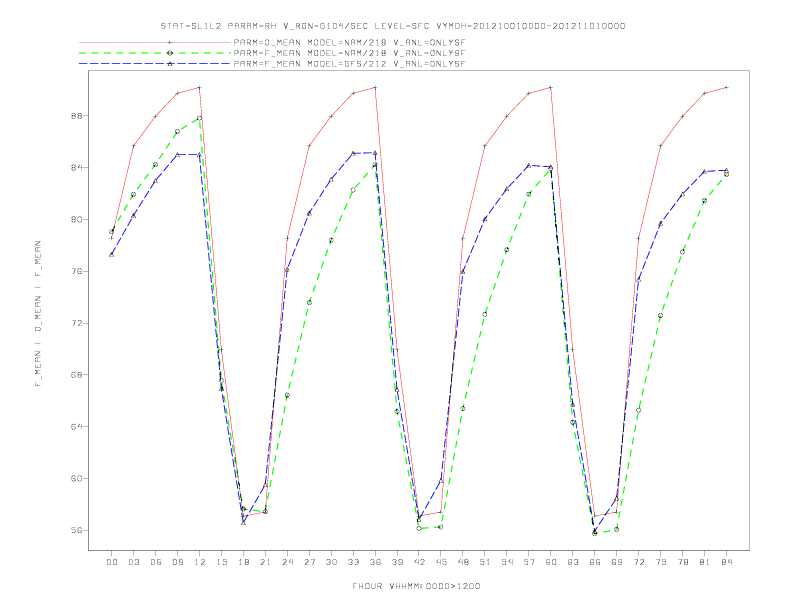Click the x-axis tick label 57
792x612 pixels.
coord(529,562)
